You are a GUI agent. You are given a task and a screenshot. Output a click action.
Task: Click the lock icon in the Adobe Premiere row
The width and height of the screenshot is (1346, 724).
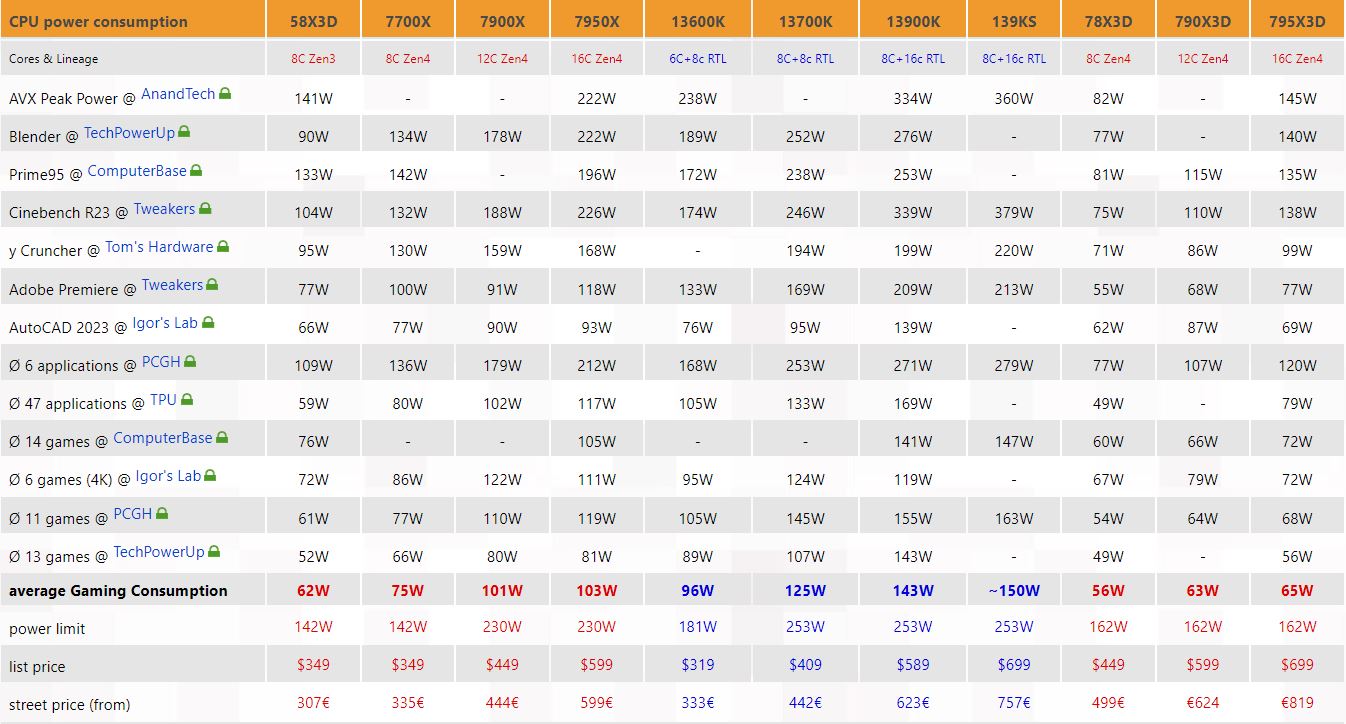pos(212,284)
